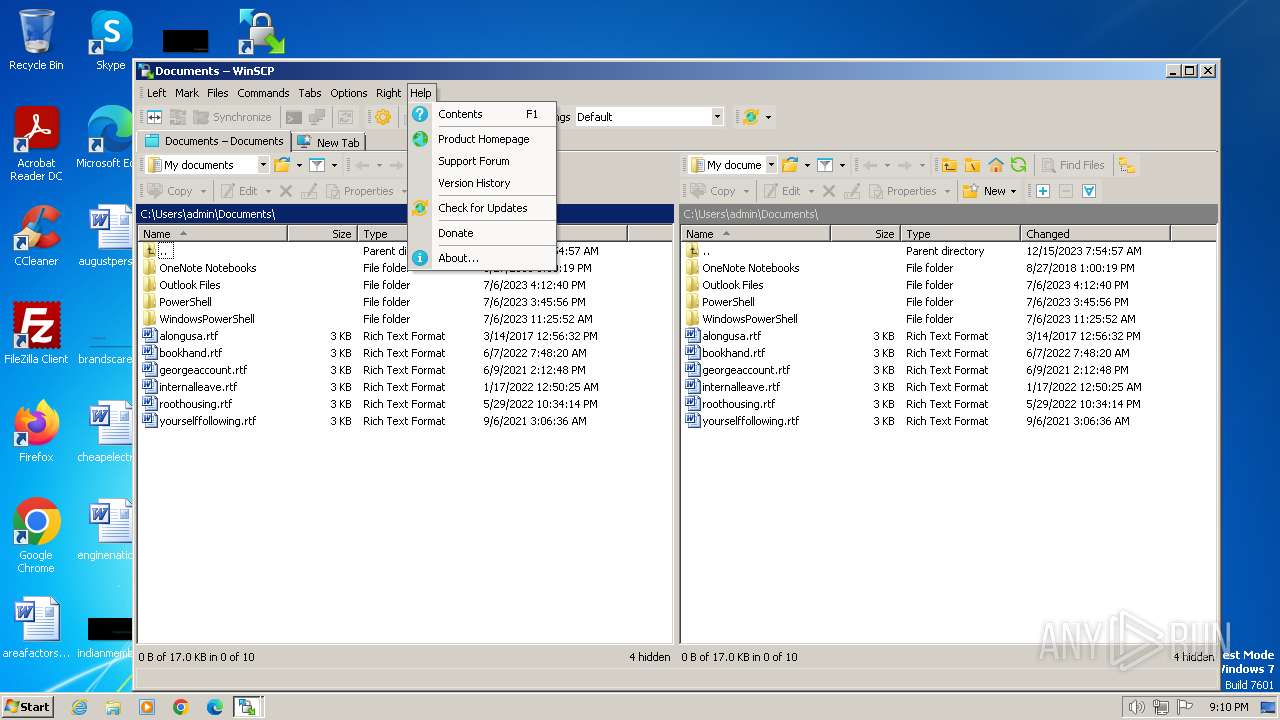This screenshot has width=1280, height=720.
Task: Select Donate in Help menu
Action: (x=482, y=233)
